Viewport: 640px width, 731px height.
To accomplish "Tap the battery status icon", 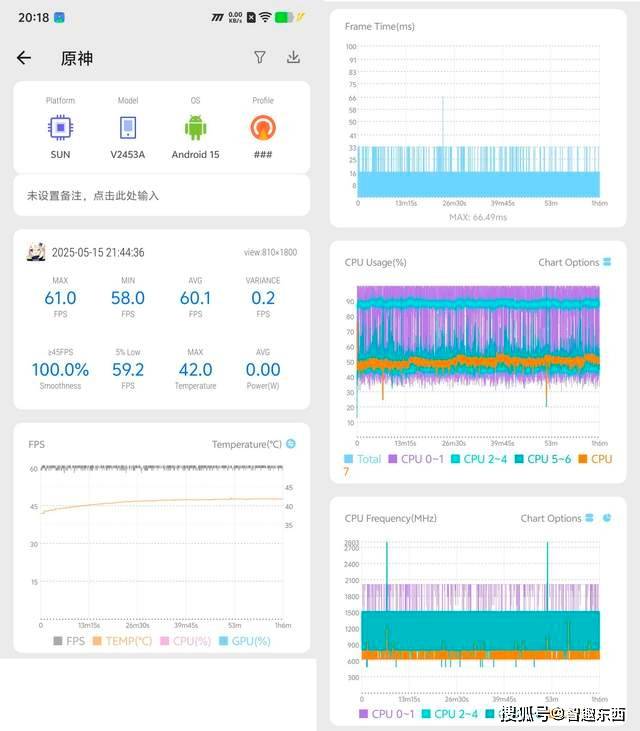I will [283, 17].
